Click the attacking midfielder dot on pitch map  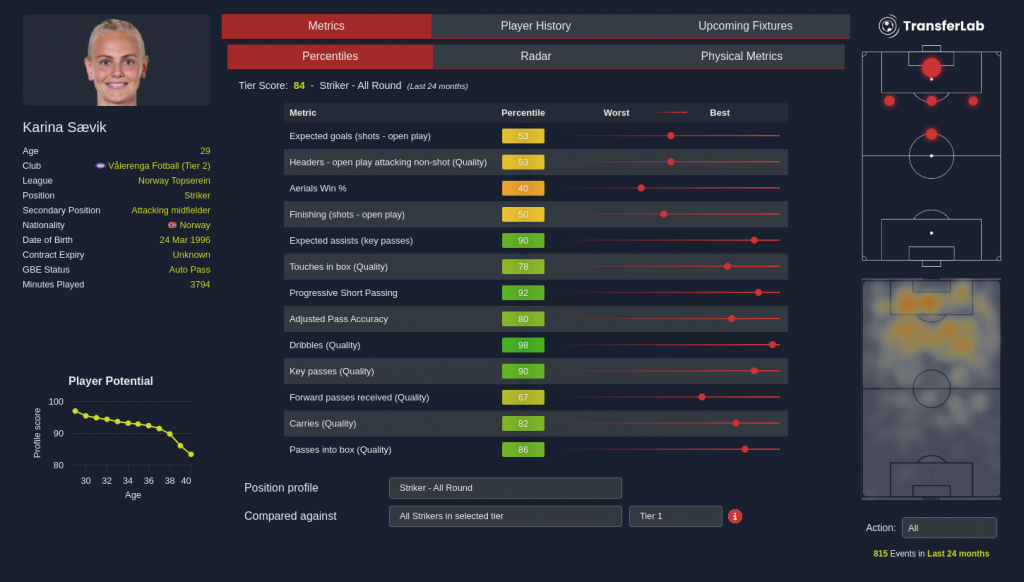931,134
